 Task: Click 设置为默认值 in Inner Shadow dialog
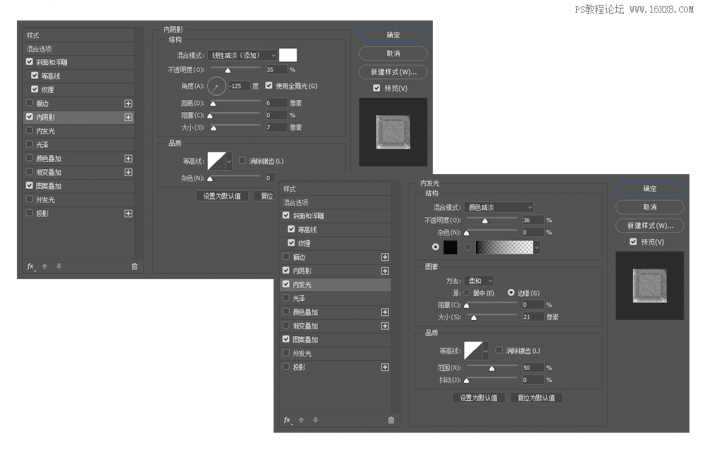[222, 196]
